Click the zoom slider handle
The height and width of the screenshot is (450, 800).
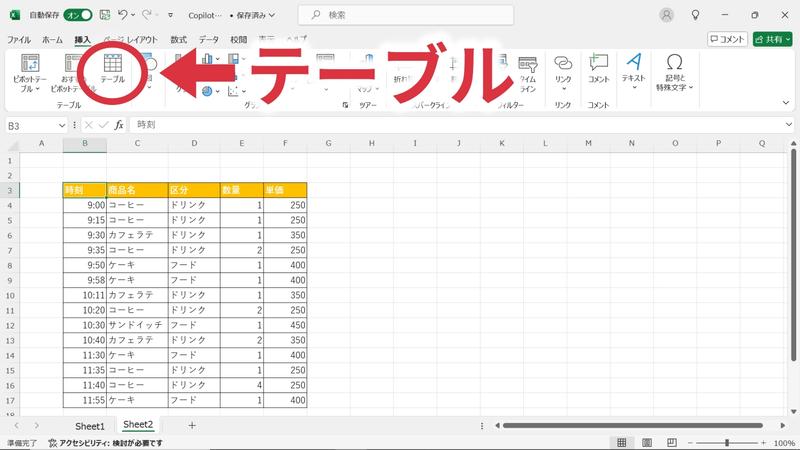tap(727, 443)
